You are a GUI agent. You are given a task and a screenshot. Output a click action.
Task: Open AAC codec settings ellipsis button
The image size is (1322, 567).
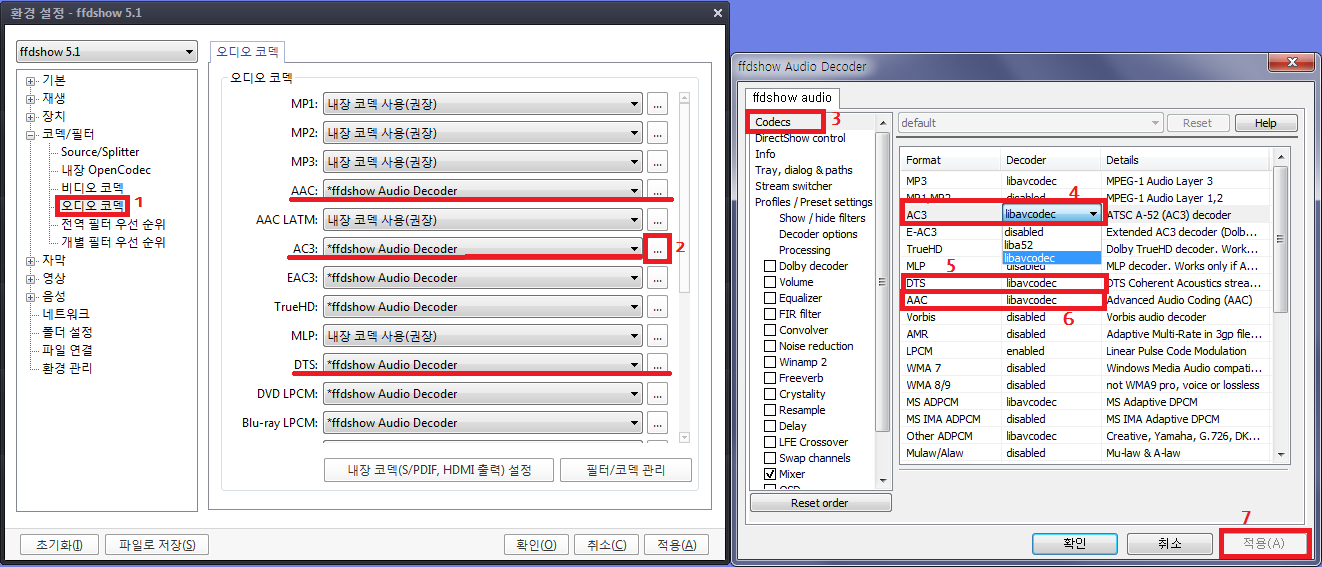pos(656,190)
